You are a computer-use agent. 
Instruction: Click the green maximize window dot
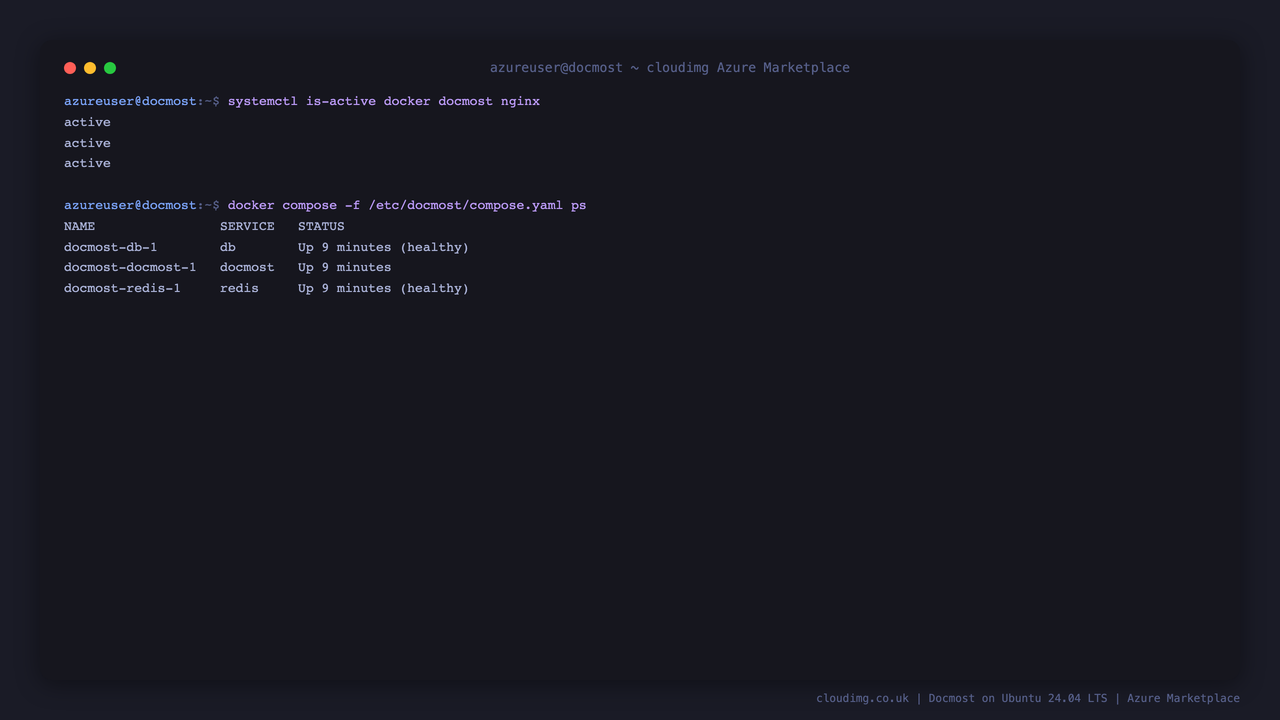(x=110, y=68)
